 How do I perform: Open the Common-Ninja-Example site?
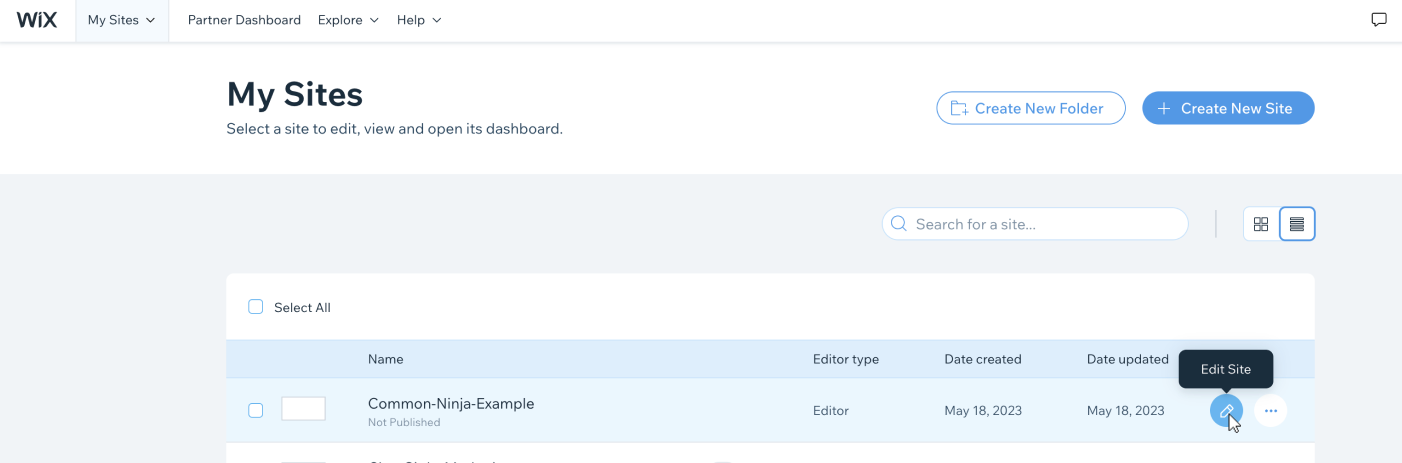coord(451,404)
